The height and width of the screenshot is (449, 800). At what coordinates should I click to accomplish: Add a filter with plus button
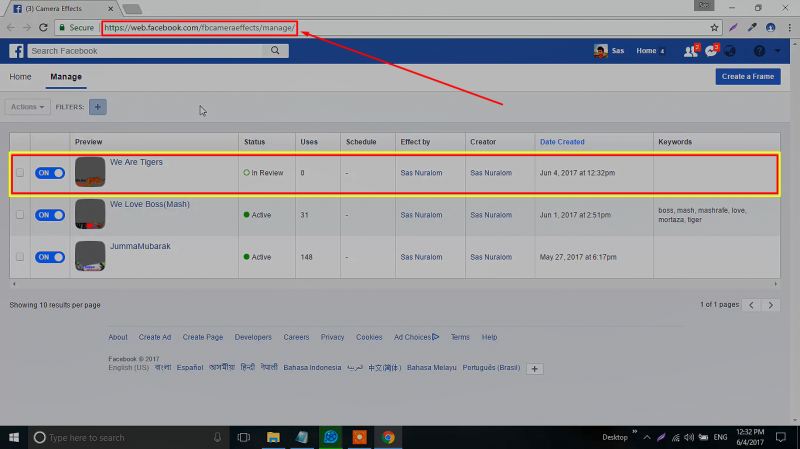(x=97, y=107)
